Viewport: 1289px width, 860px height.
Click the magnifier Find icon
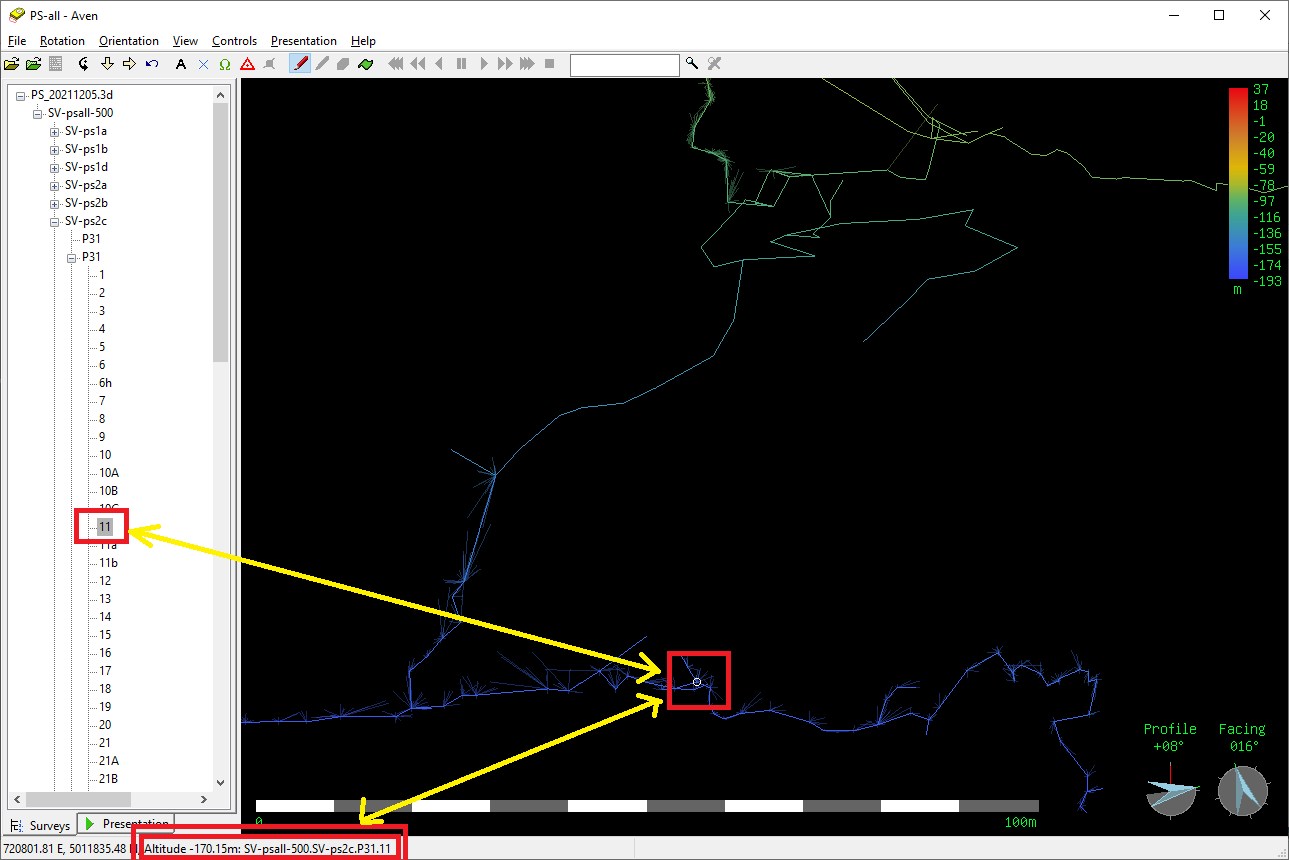click(692, 64)
